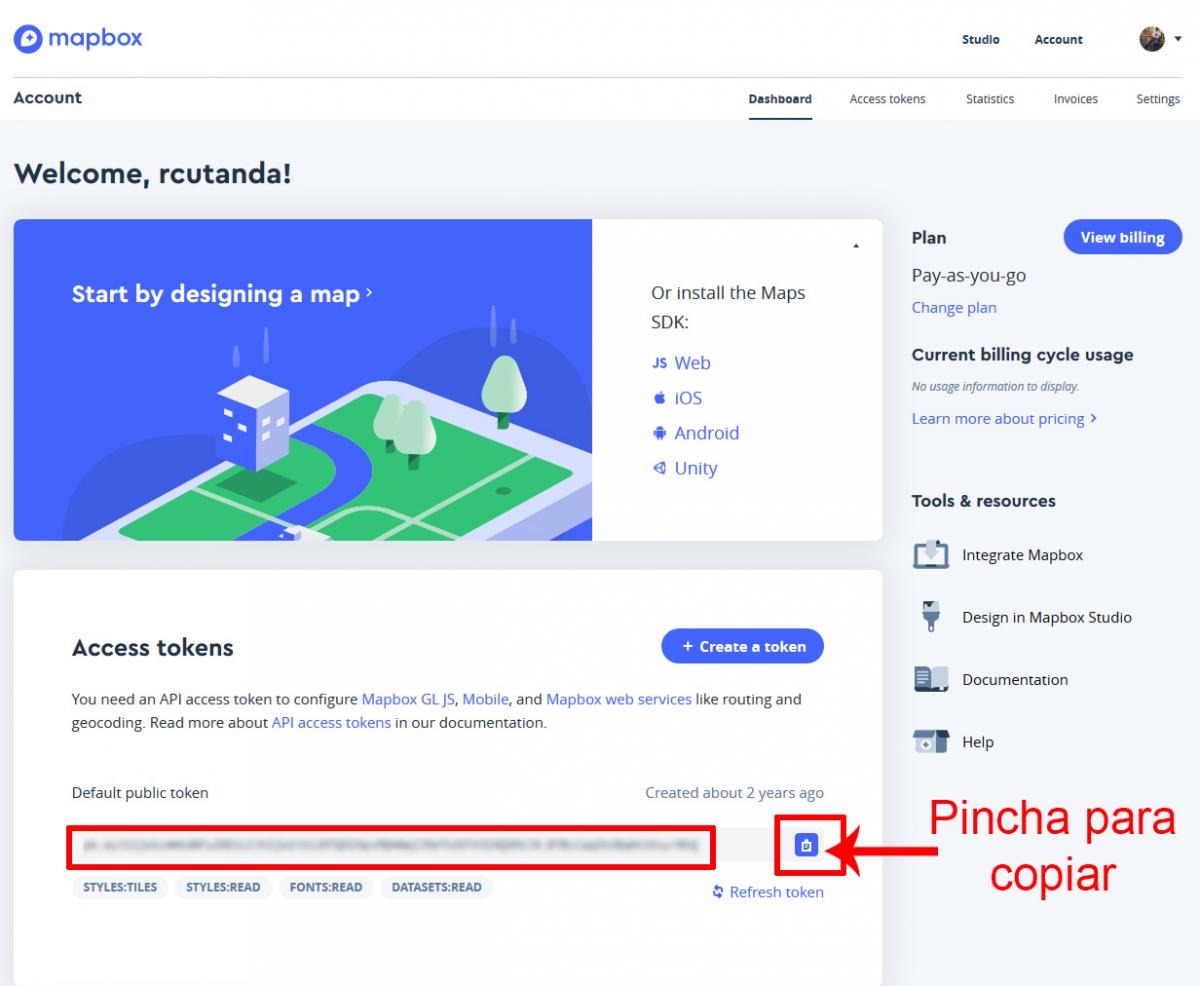
Task: Open the Help resource link
Action: coord(978,743)
